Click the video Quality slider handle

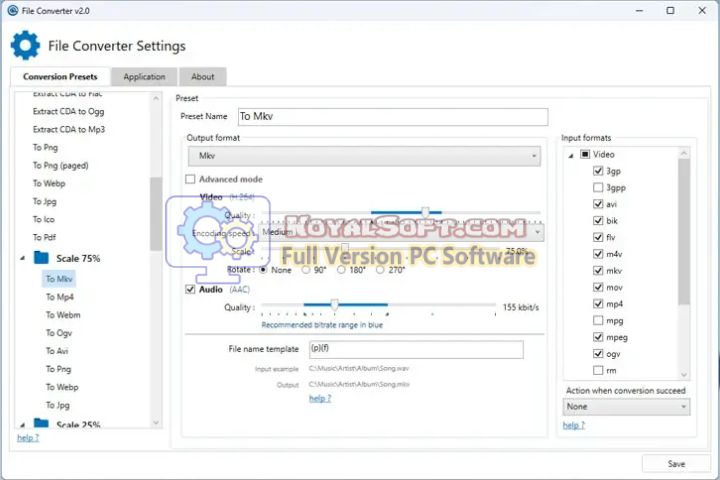(x=425, y=212)
